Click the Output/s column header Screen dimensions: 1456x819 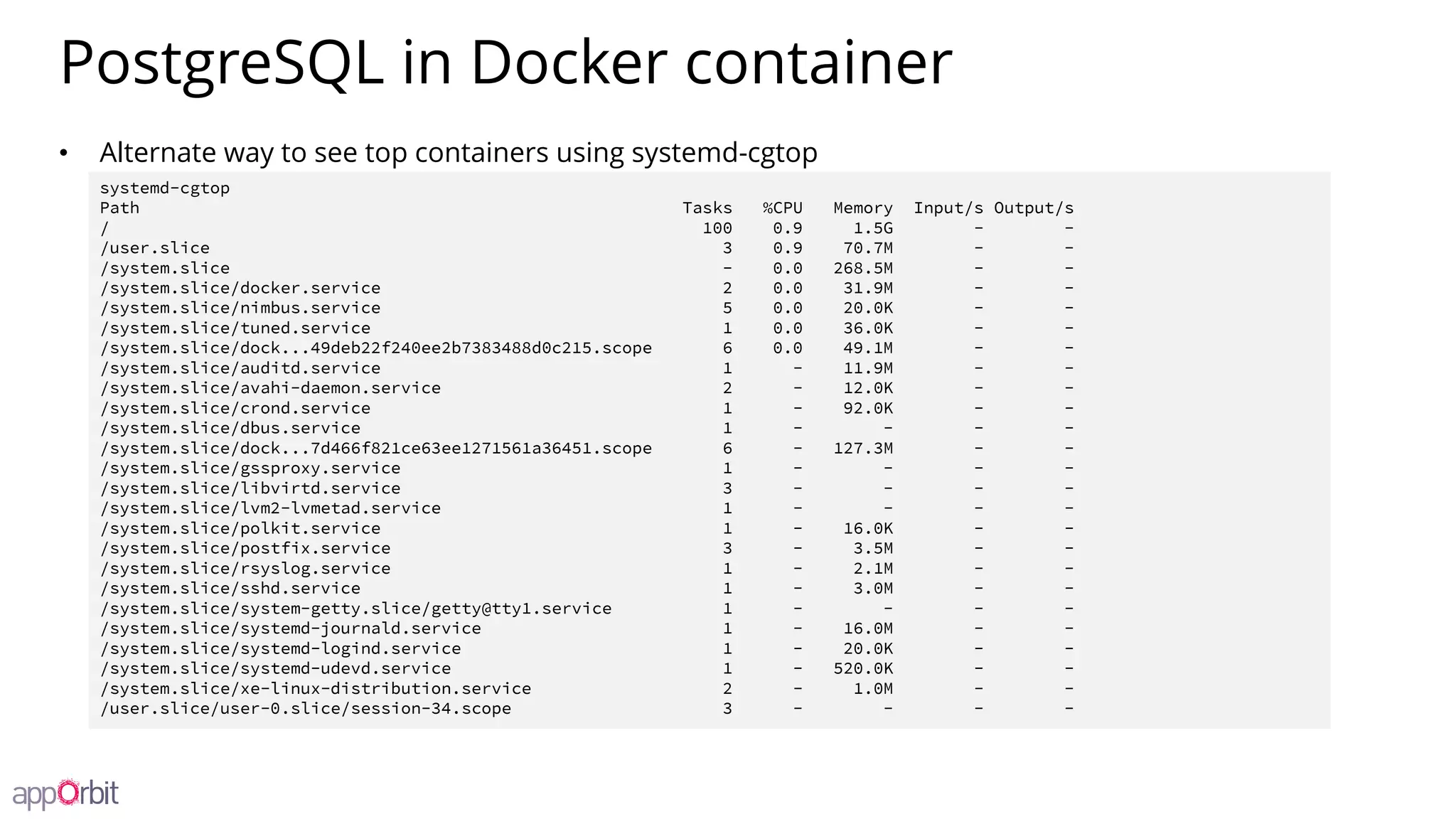coord(1034,208)
